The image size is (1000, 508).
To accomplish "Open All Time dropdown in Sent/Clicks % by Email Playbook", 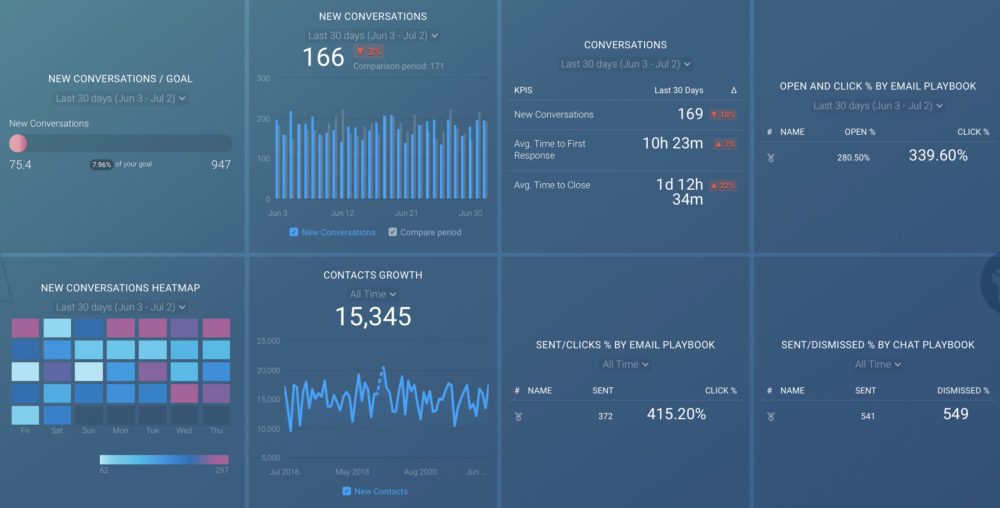I will point(625,364).
